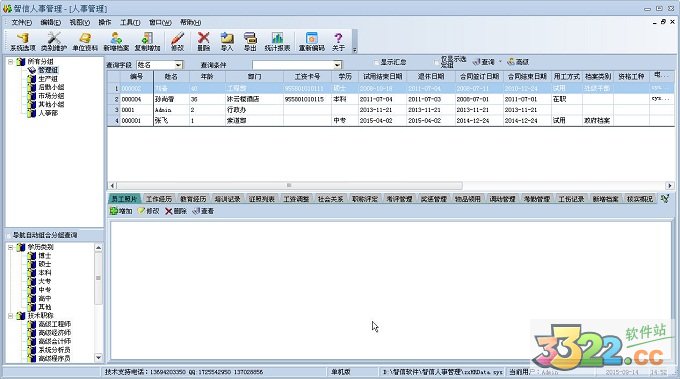Click the 导入 import icon
This screenshot has height=379, width=680.
(227, 42)
